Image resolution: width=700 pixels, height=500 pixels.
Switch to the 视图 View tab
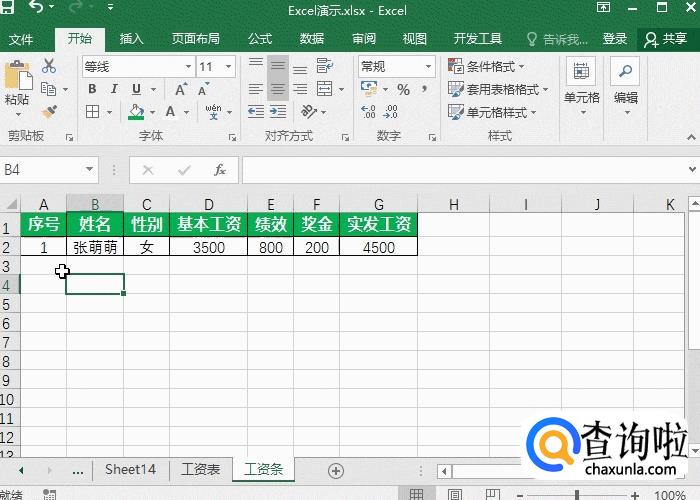(x=415, y=39)
